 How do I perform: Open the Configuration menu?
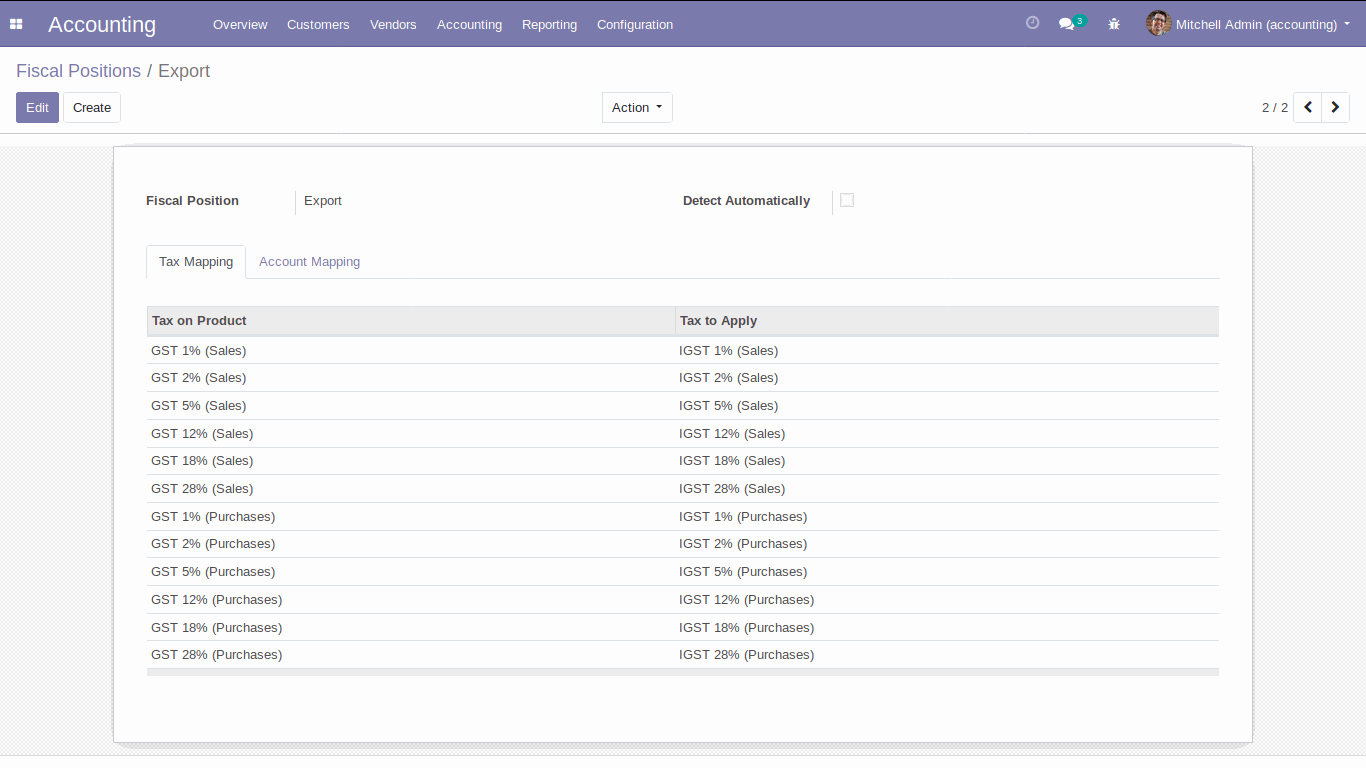coord(635,24)
